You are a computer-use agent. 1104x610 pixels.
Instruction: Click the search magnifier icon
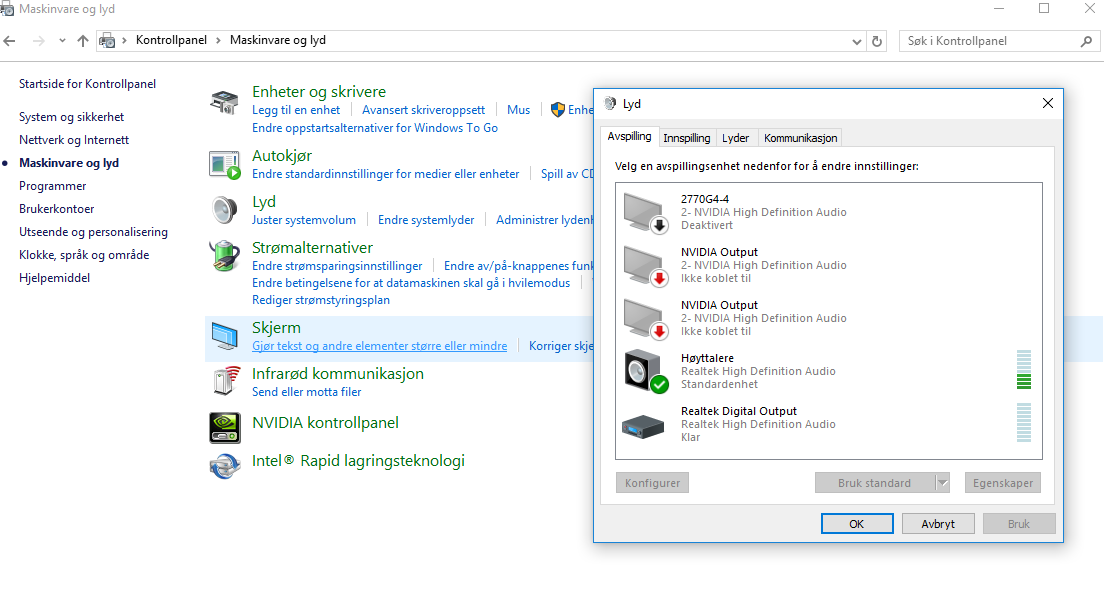1086,42
